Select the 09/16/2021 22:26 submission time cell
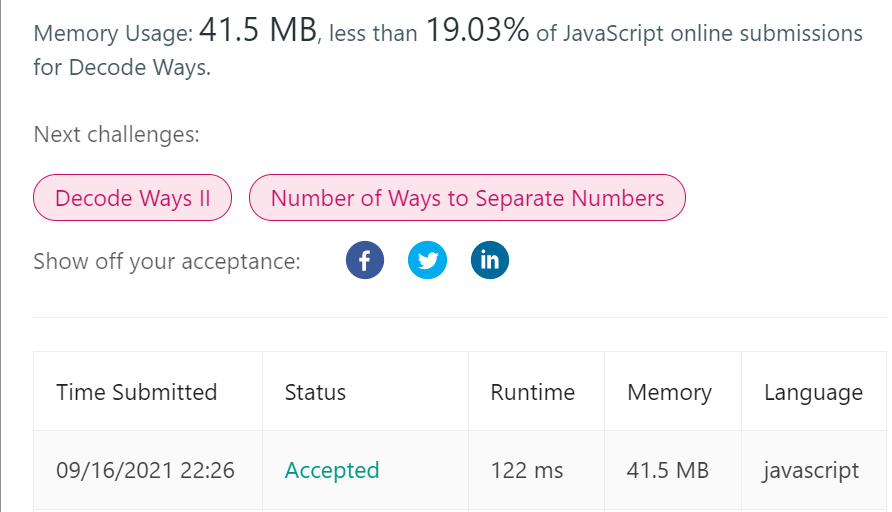 click(x=145, y=470)
